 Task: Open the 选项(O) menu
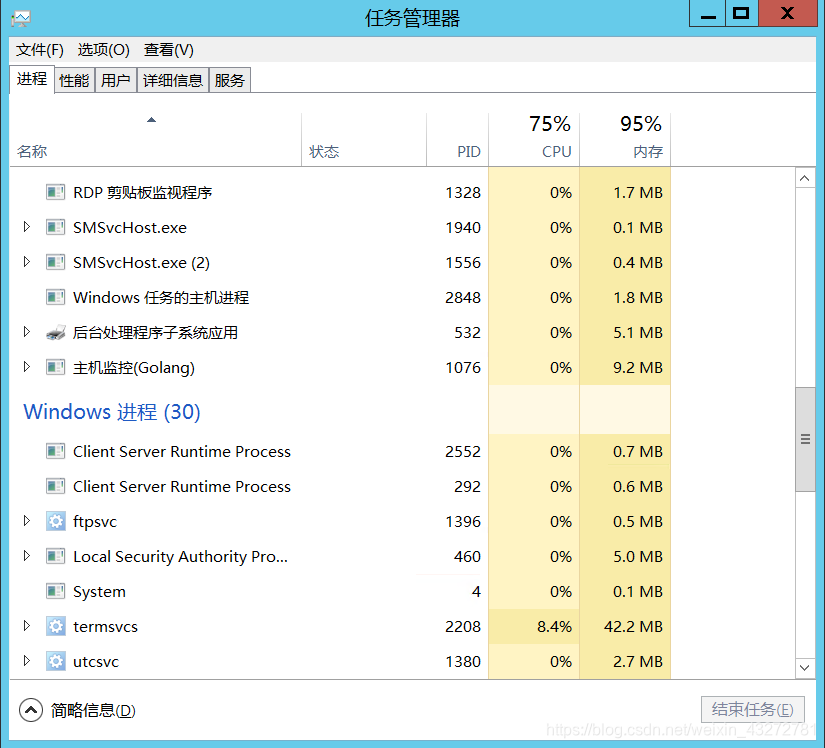(103, 50)
